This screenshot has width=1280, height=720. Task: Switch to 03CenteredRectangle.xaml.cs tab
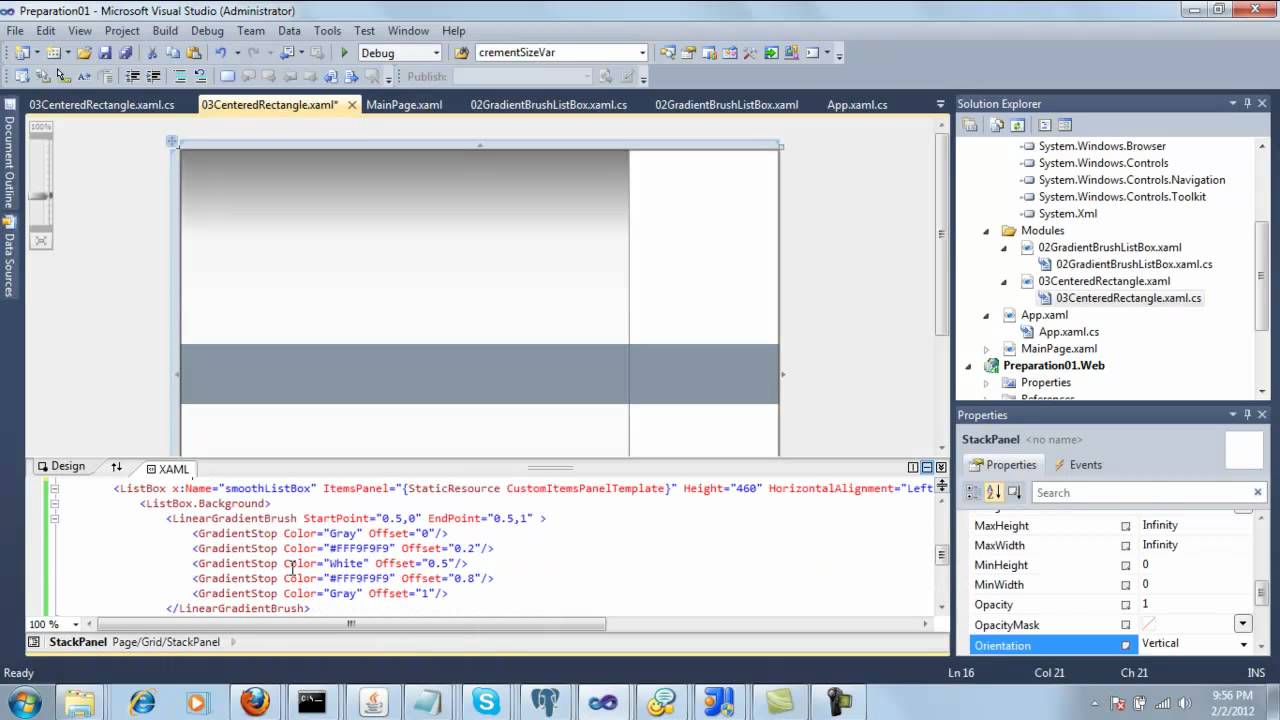[x=101, y=104]
